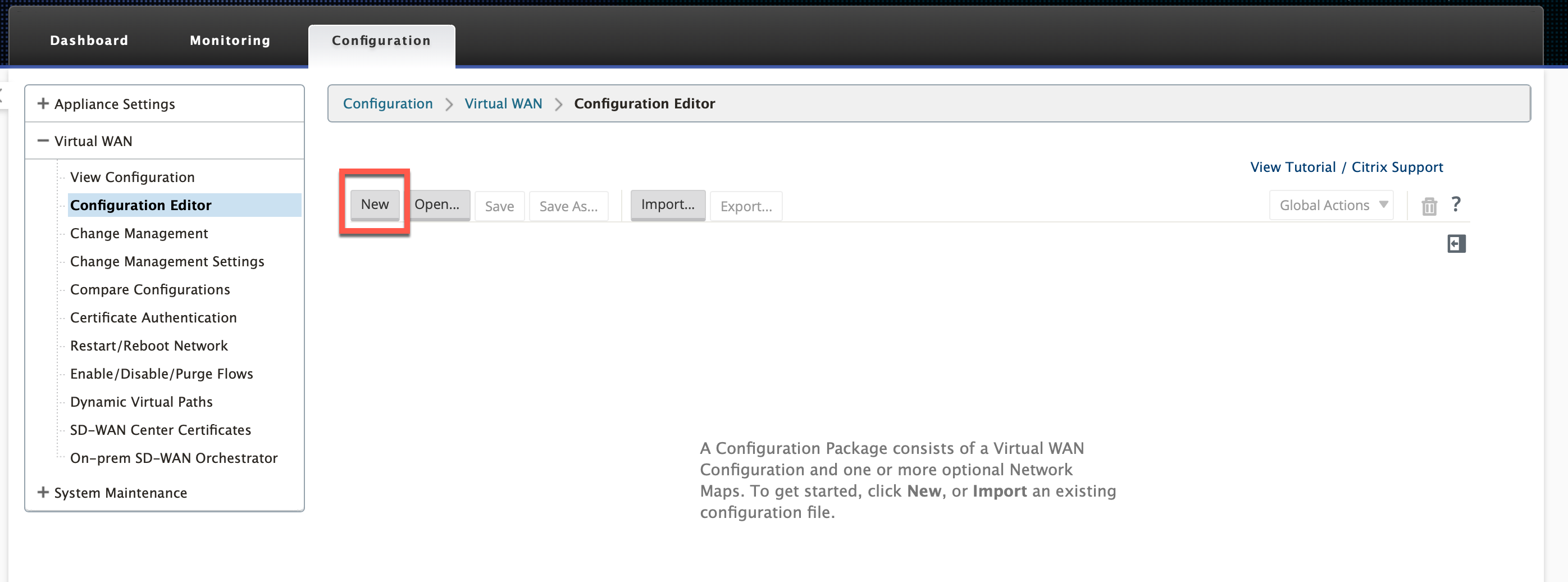Click the Import... button
Screen dimensions: 1568x582
(668, 204)
